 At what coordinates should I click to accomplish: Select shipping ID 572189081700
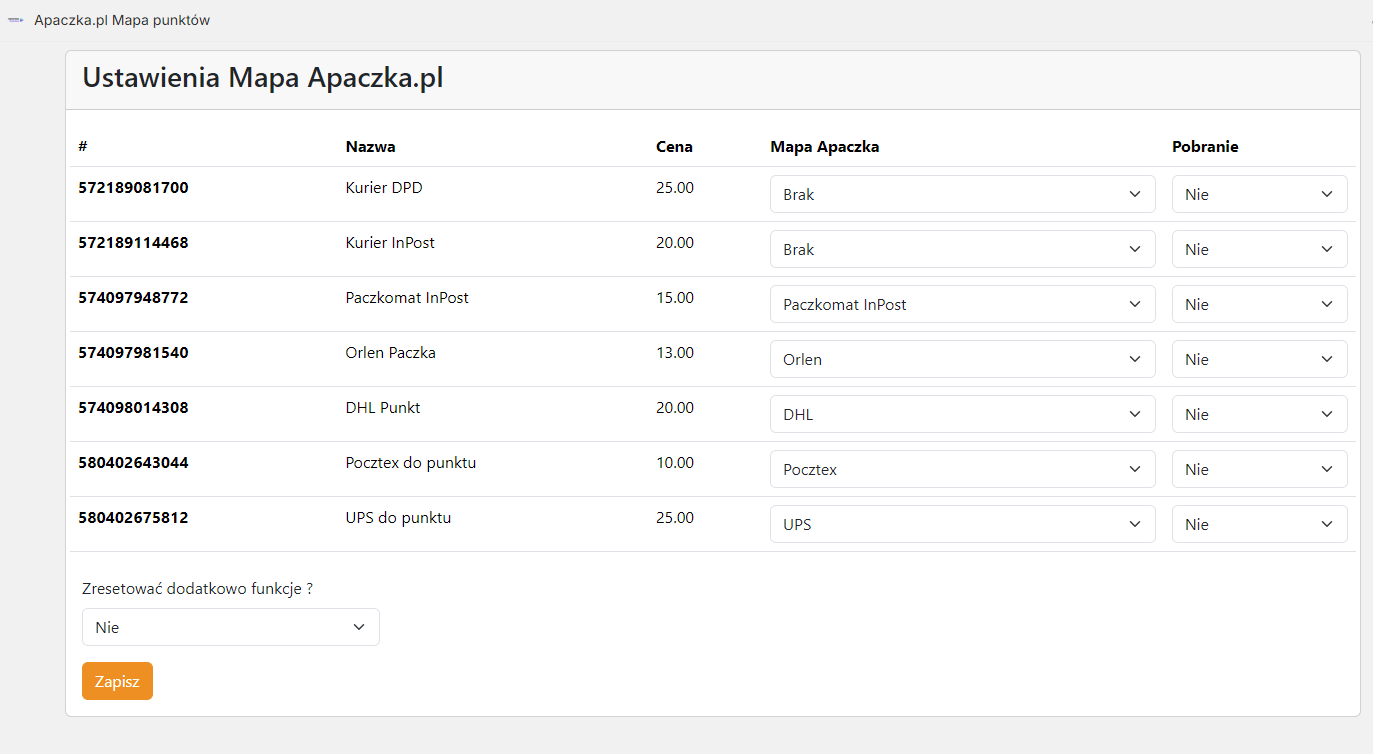pos(133,188)
